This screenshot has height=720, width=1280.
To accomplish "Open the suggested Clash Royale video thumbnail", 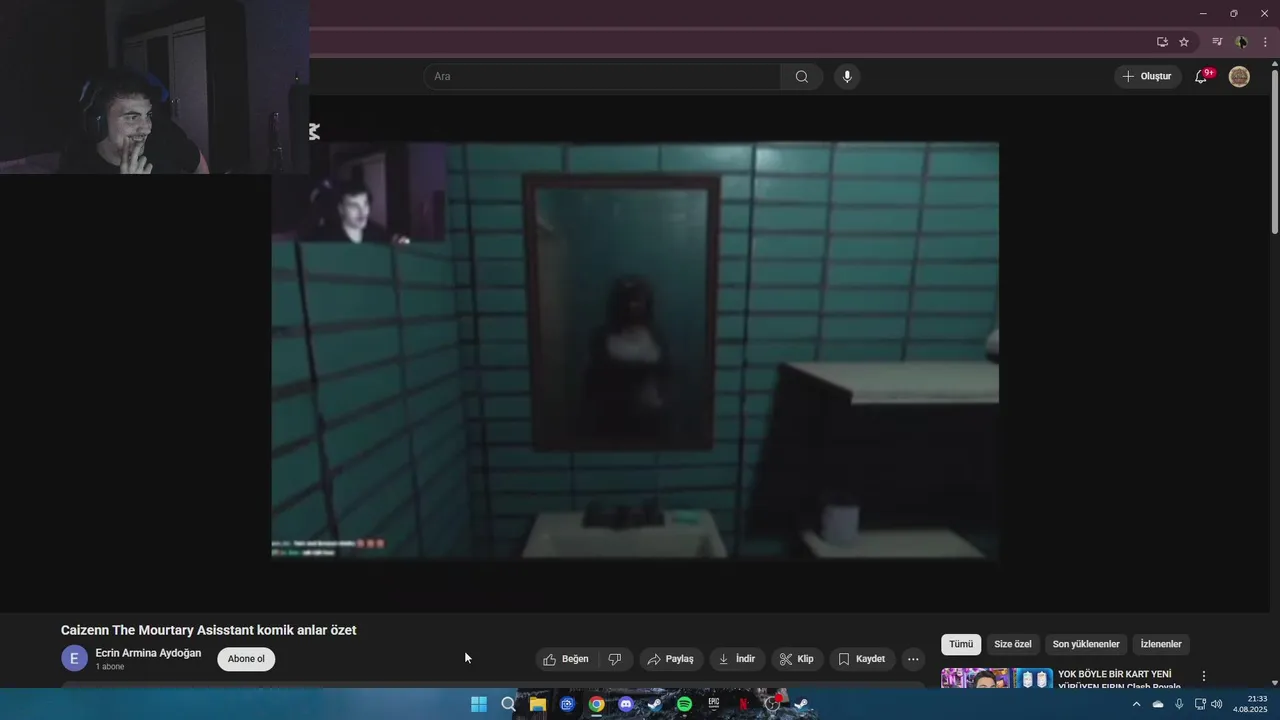I will (997, 678).
